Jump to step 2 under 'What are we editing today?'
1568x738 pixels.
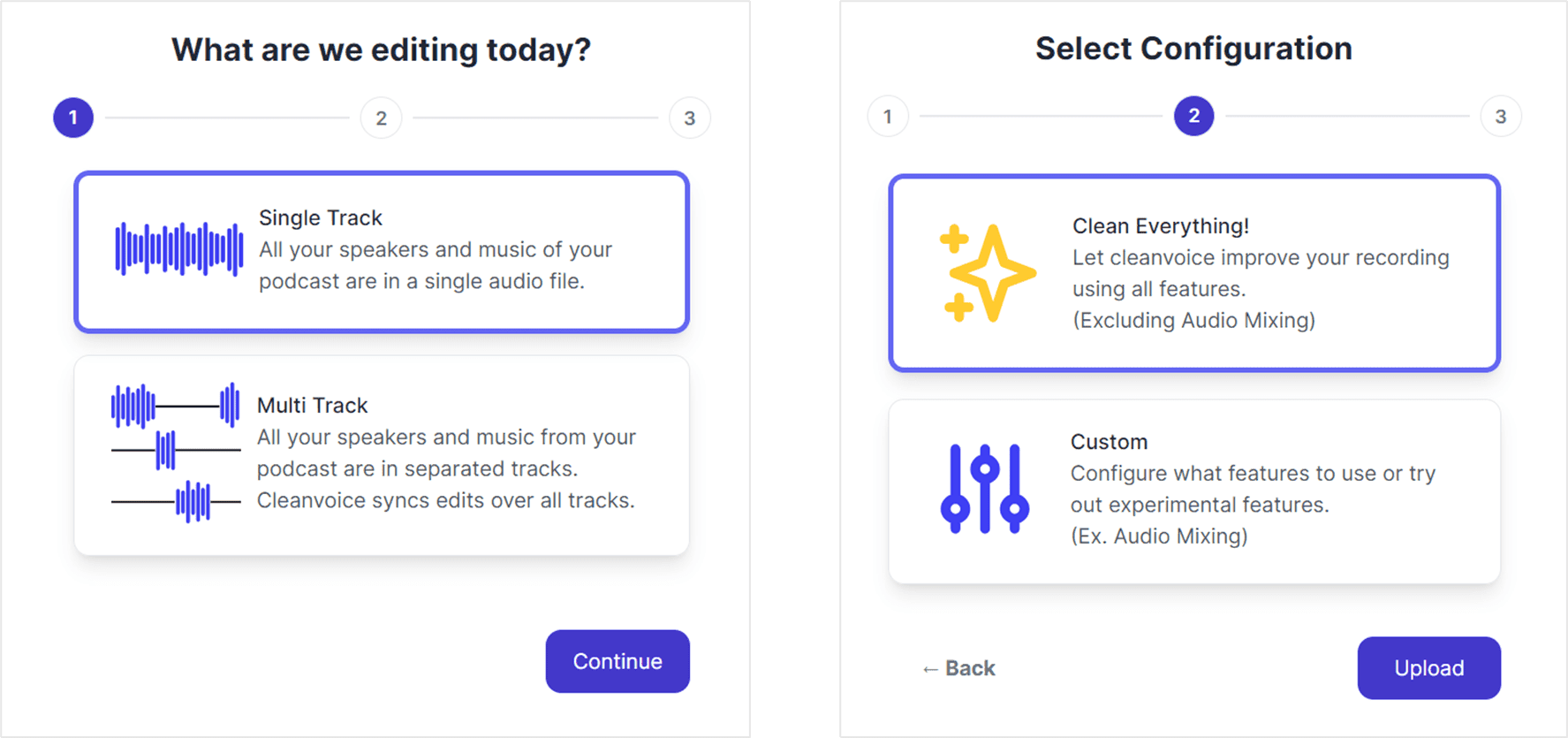381,118
